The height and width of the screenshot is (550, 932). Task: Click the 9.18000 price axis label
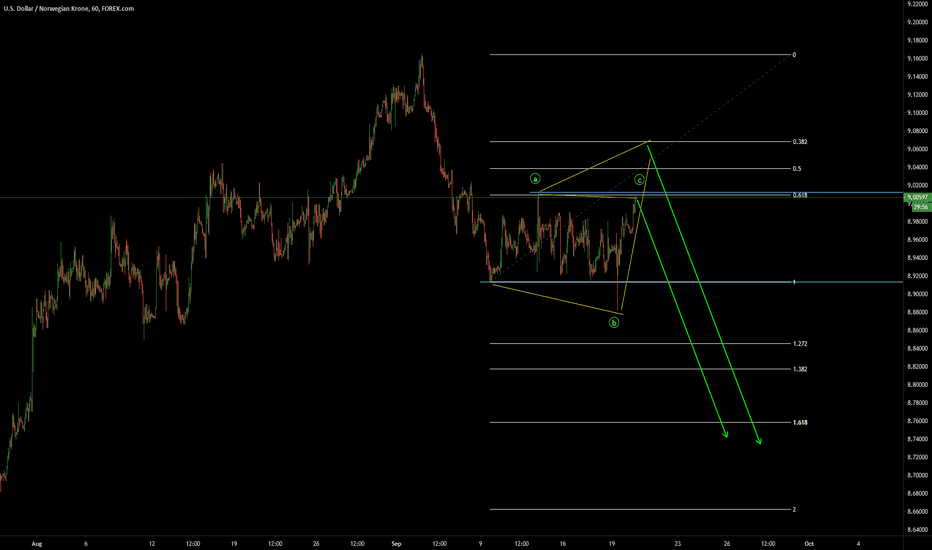click(x=917, y=40)
